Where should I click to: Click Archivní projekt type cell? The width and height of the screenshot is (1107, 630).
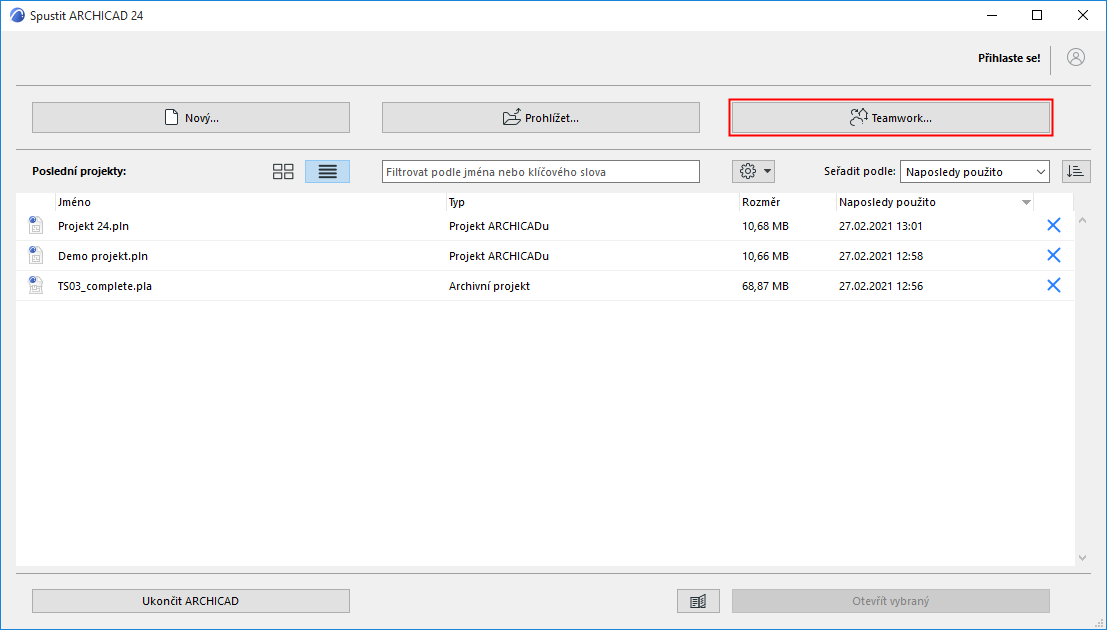coord(489,286)
